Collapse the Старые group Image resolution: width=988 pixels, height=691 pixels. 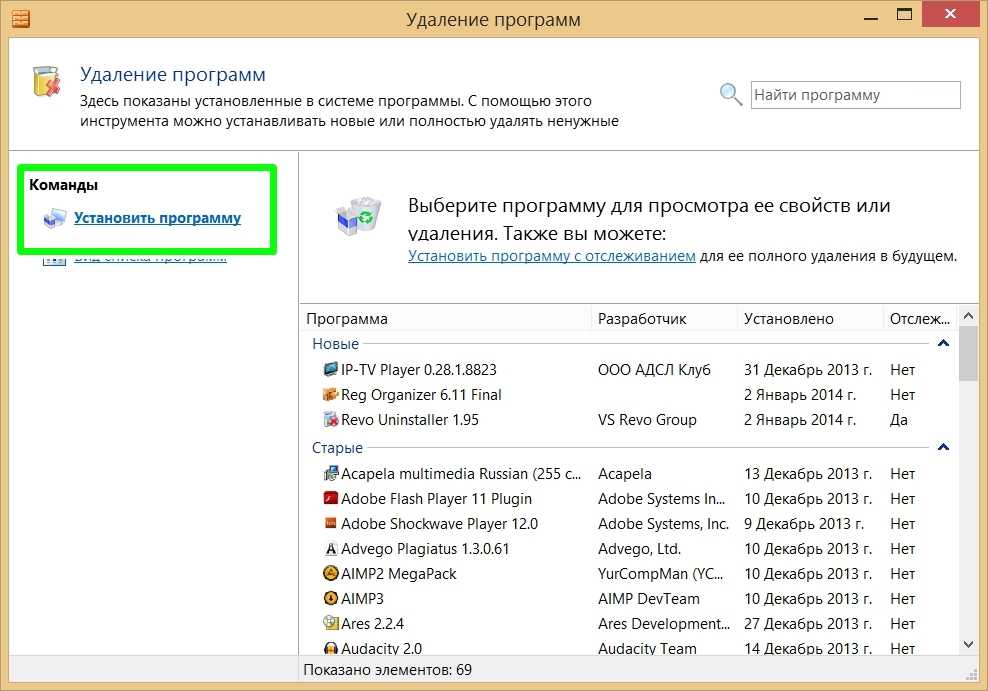click(x=942, y=447)
